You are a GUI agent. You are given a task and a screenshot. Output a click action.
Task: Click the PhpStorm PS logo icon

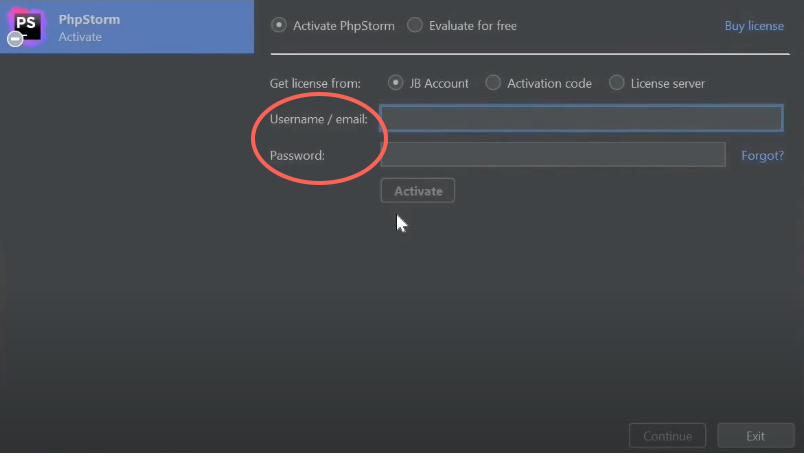pyautogui.click(x=26, y=24)
